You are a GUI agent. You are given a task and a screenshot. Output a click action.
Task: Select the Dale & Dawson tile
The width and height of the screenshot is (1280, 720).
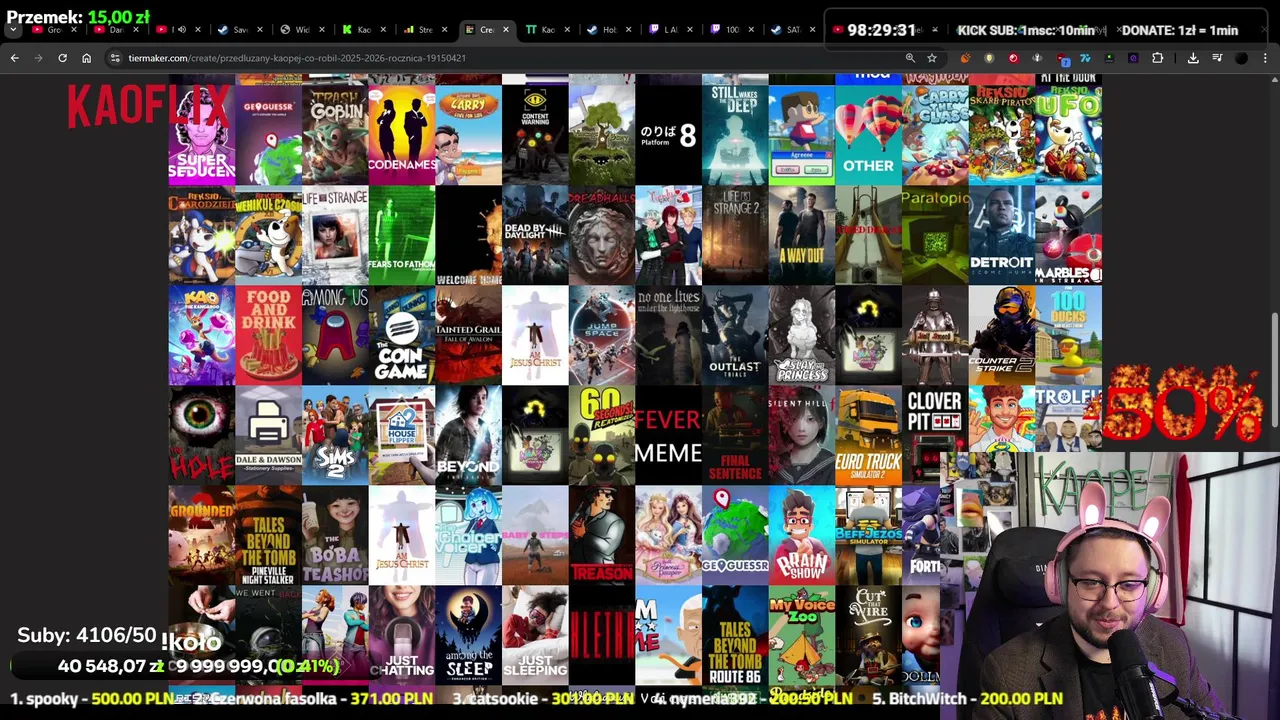click(268, 435)
